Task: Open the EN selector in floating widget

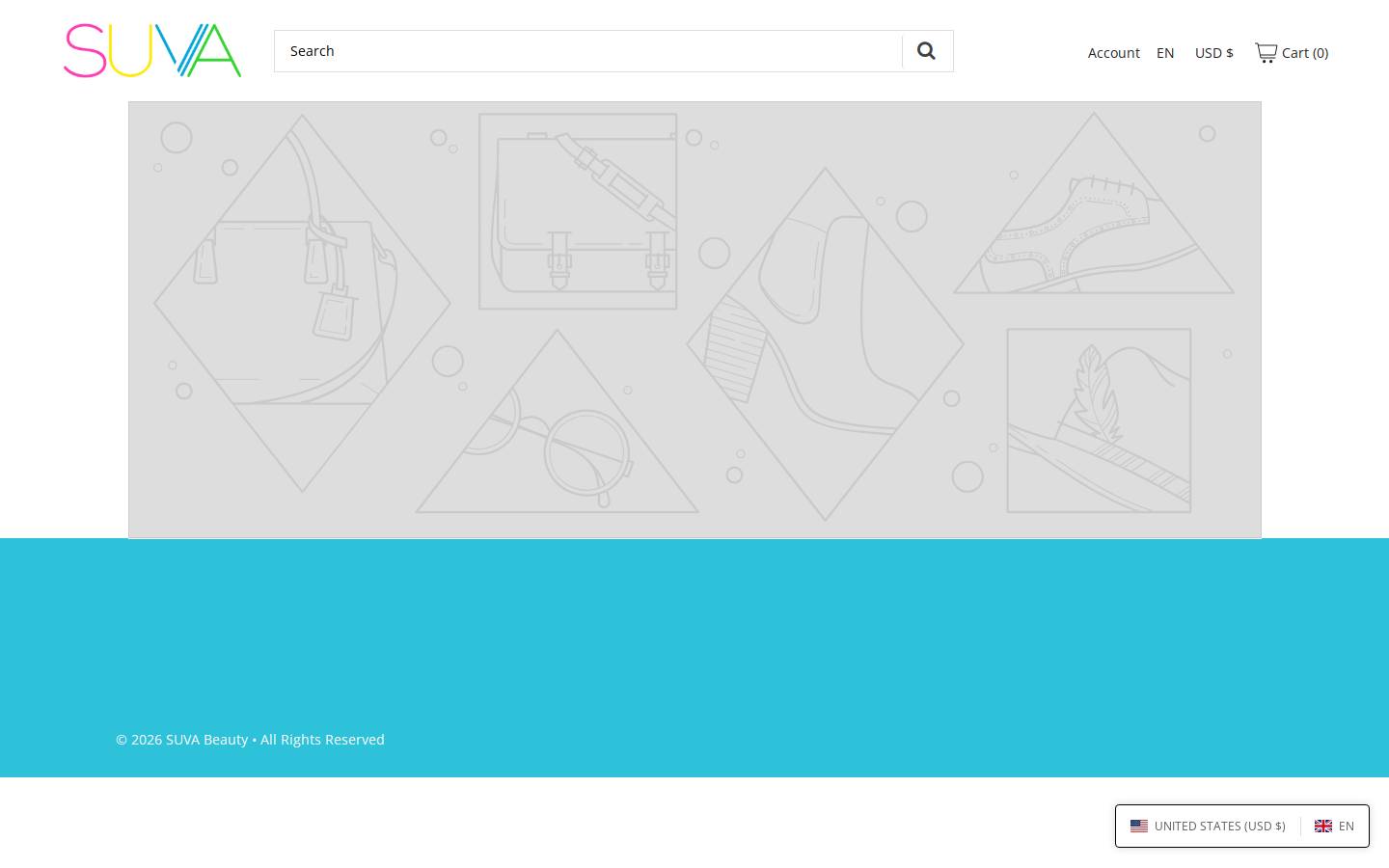Action: click(1335, 826)
